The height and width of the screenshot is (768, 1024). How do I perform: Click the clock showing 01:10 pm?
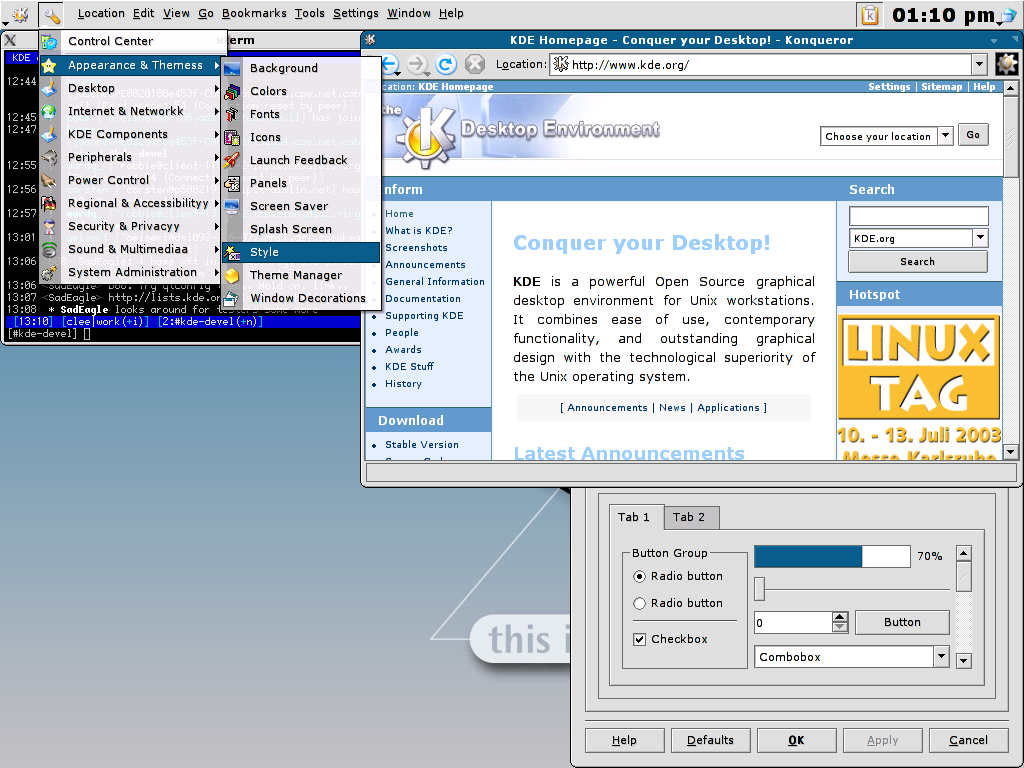click(x=943, y=15)
